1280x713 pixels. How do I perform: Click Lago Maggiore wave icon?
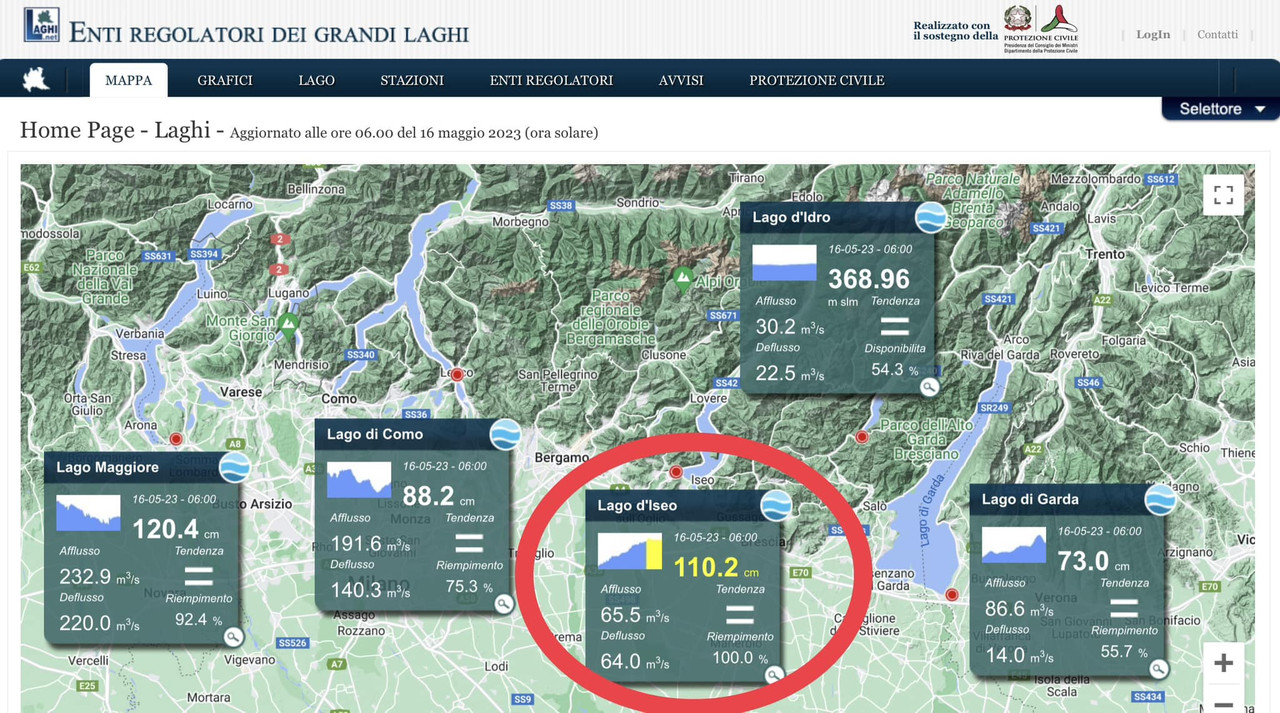(x=235, y=467)
